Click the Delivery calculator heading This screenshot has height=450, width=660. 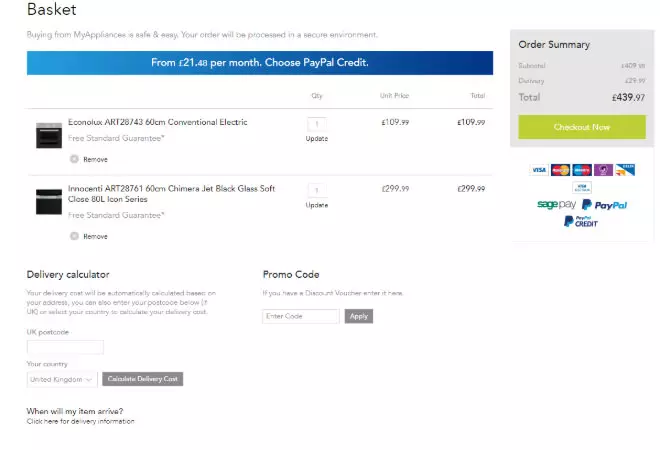coord(68,274)
